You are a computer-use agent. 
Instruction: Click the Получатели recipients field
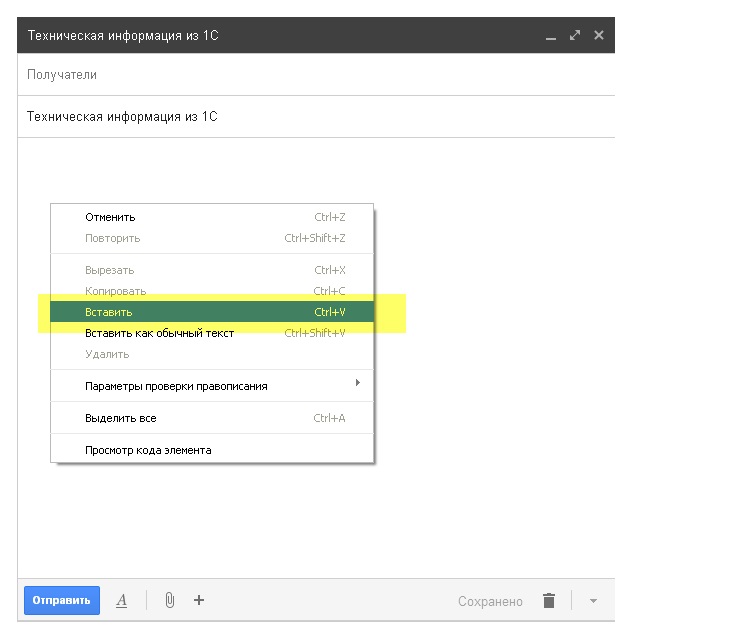(x=316, y=75)
